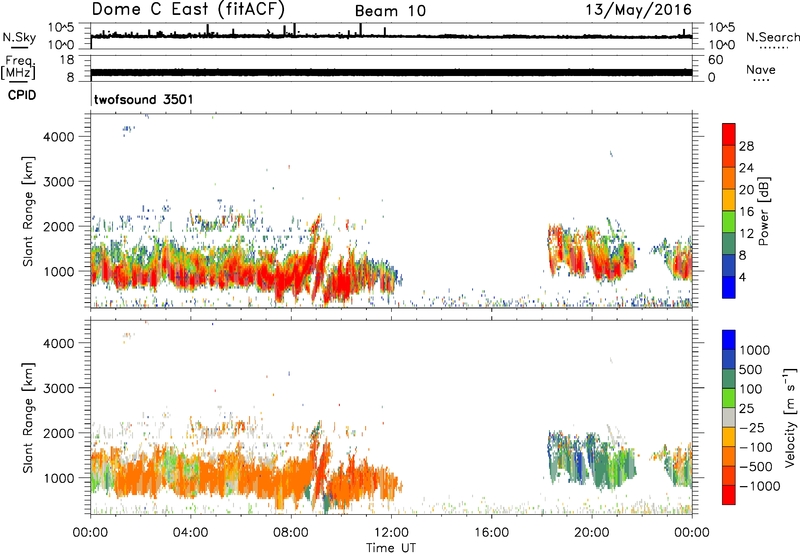The width and height of the screenshot is (800, 554).
Task: Click 'Slant Range [km]' label of Velocity panel
Action: click(x=28, y=418)
